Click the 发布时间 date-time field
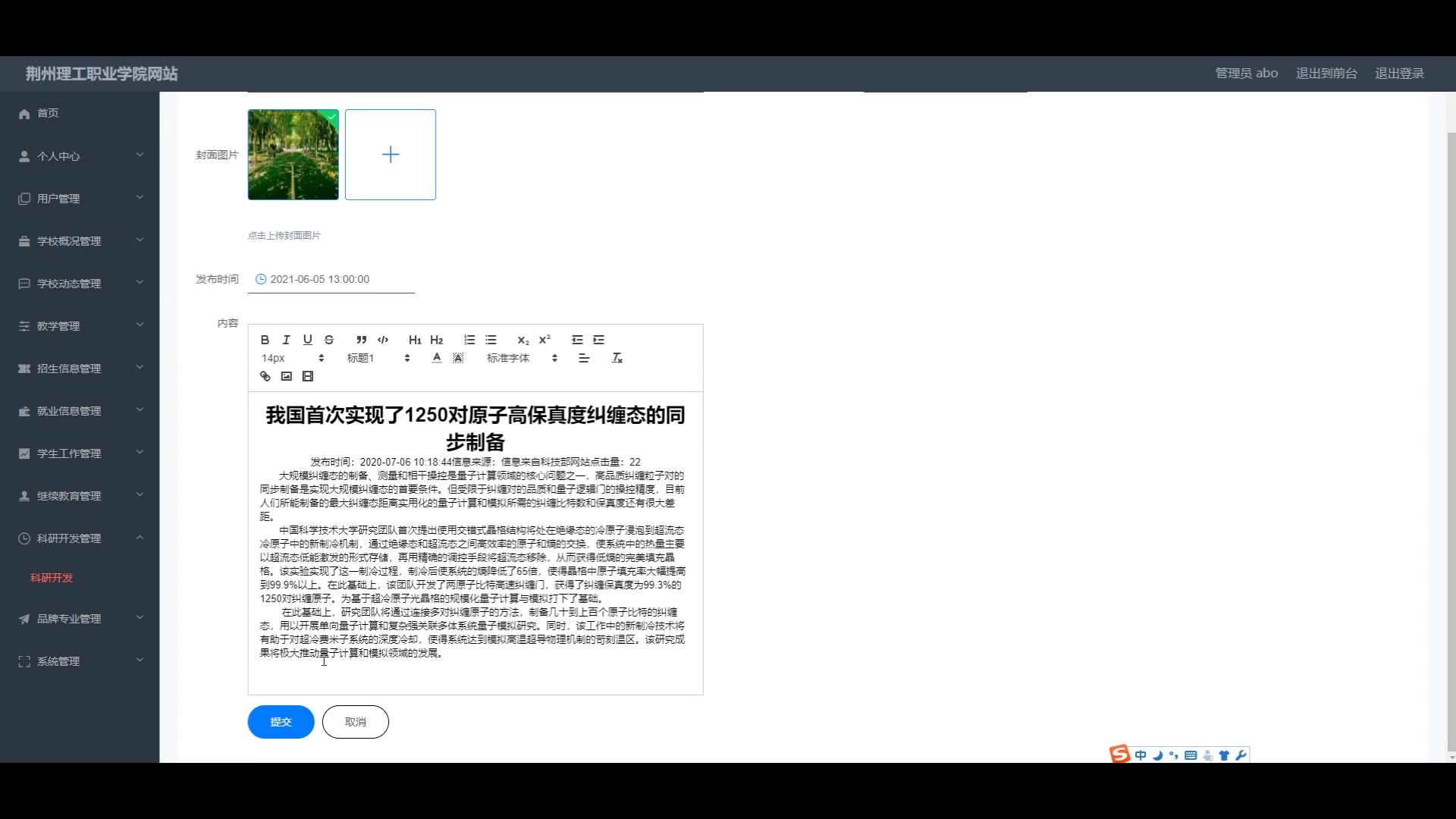The height and width of the screenshot is (819, 1456). [331, 279]
